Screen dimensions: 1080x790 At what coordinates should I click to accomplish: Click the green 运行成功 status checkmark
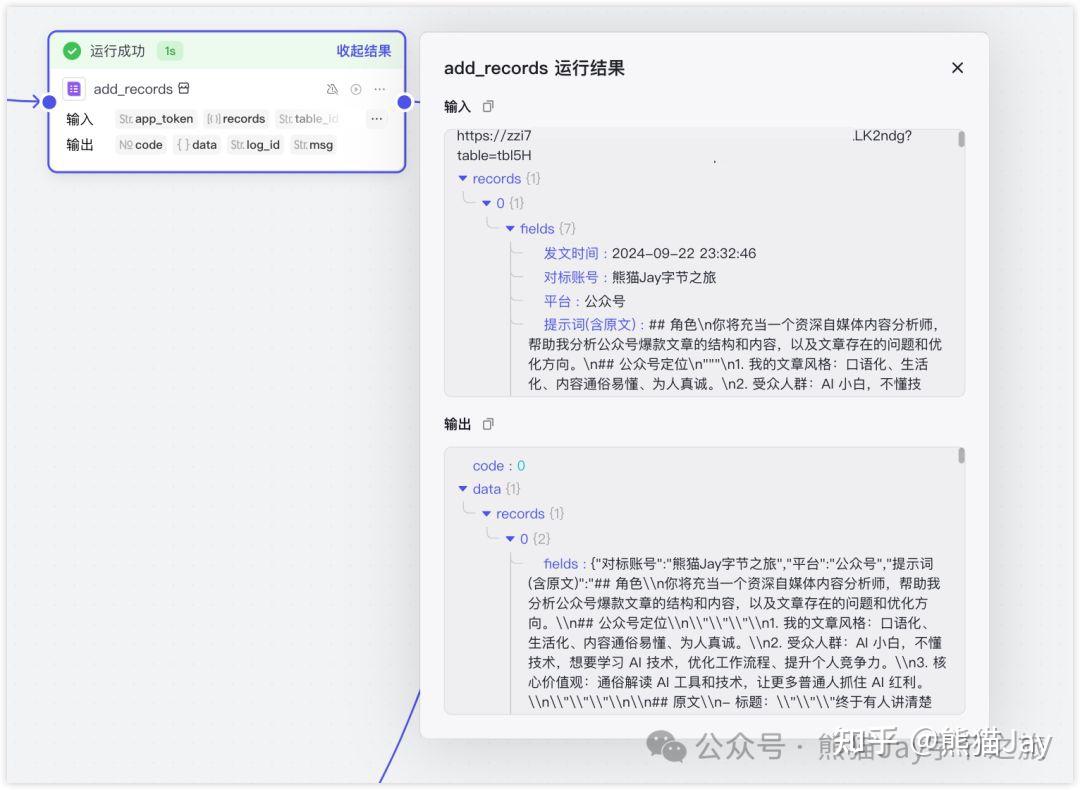pos(71,50)
